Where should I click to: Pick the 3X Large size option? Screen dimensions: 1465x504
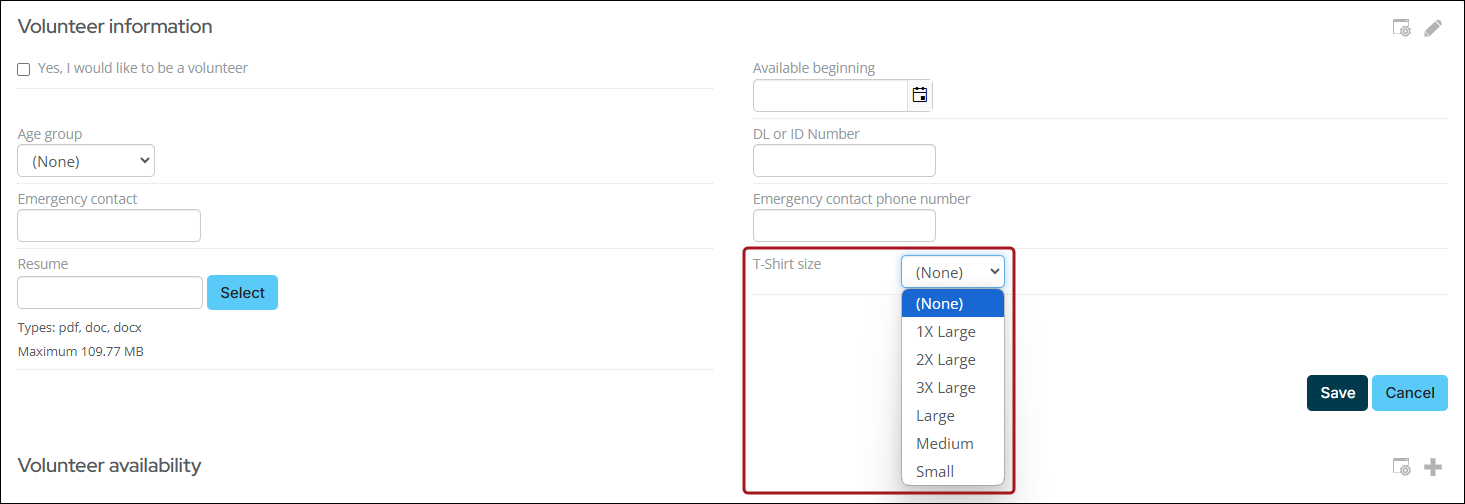pos(945,388)
